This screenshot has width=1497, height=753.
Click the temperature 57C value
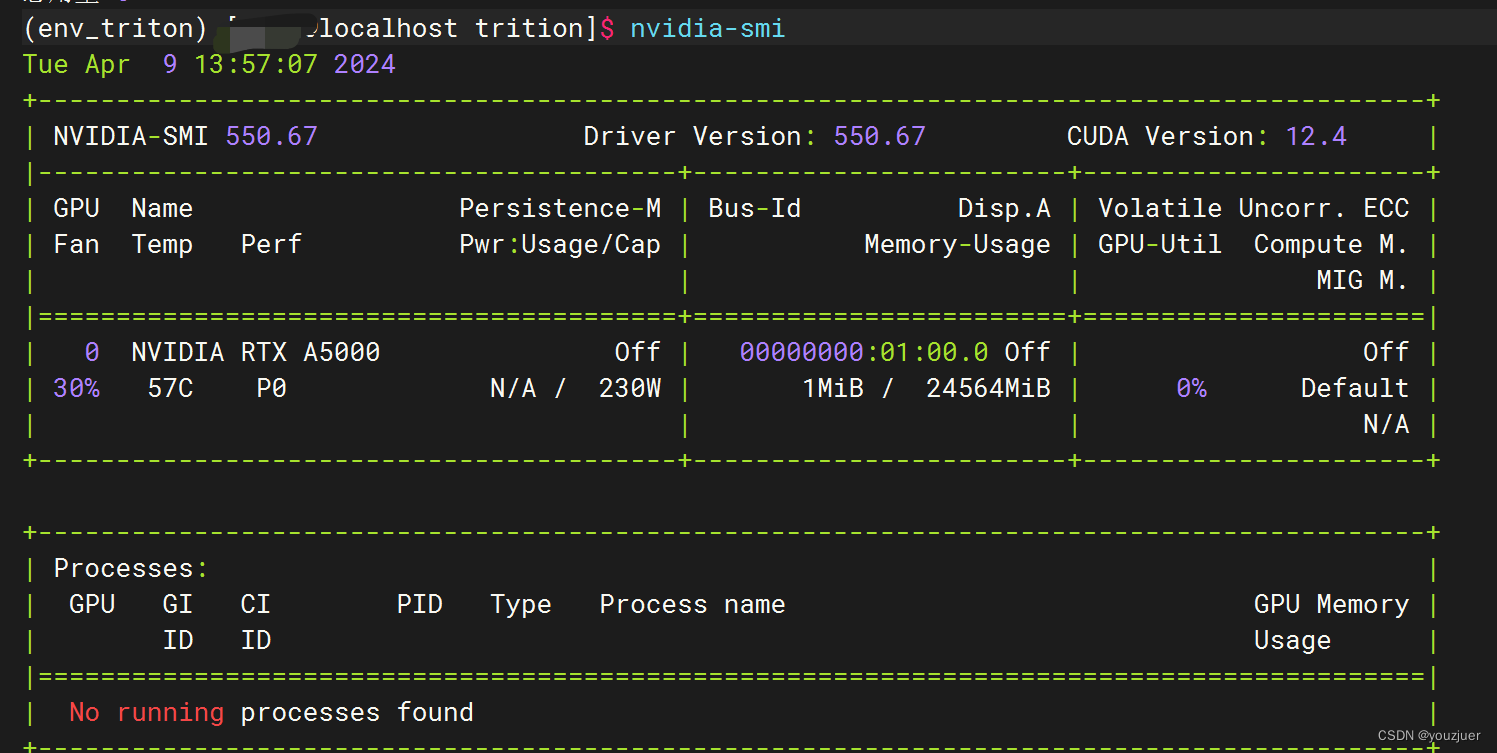(170, 388)
